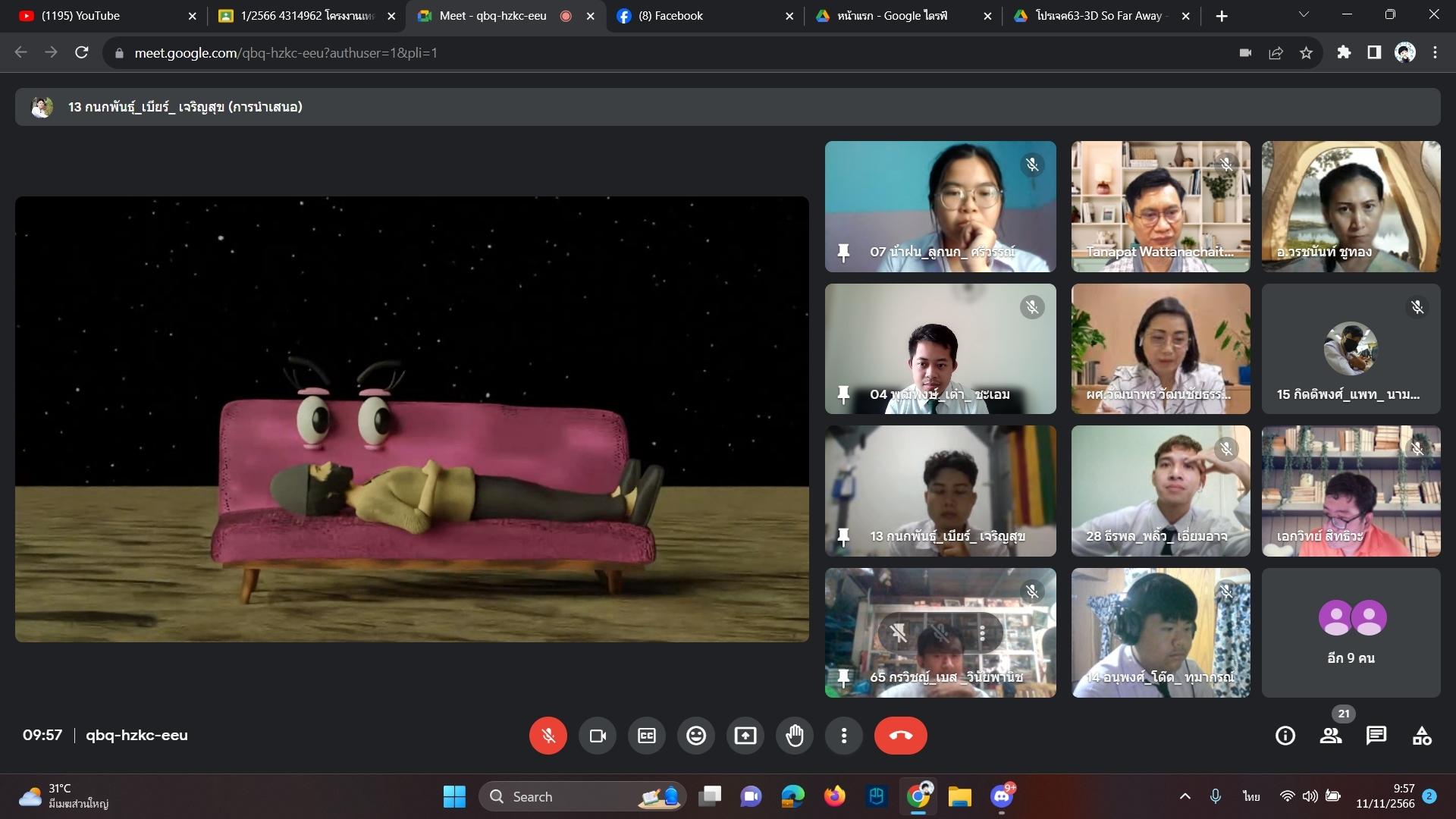Open the camera permission icon in address bar
The width and height of the screenshot is (1456, 819).
[1245, 52]
